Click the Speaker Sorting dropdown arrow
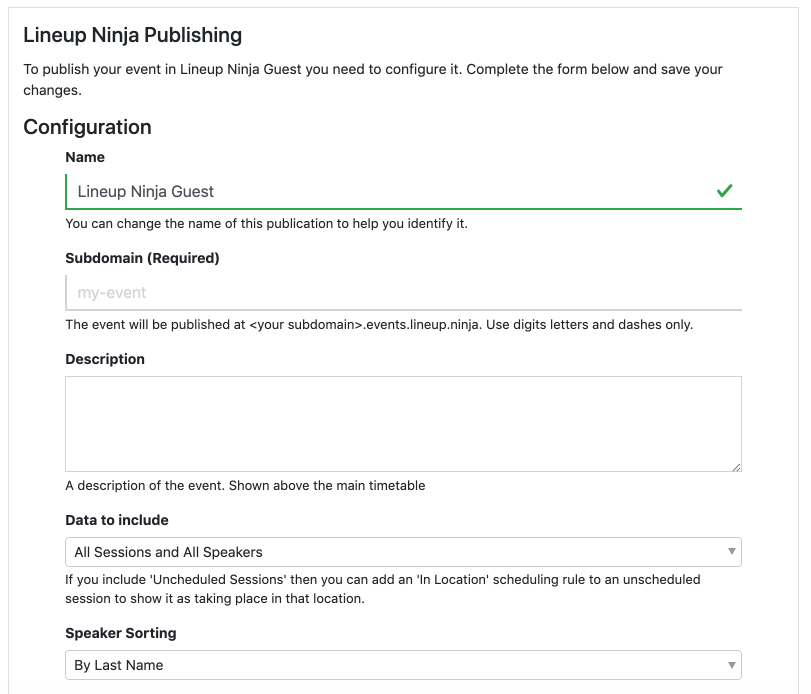The image size is (811, 694). [731, 665]
